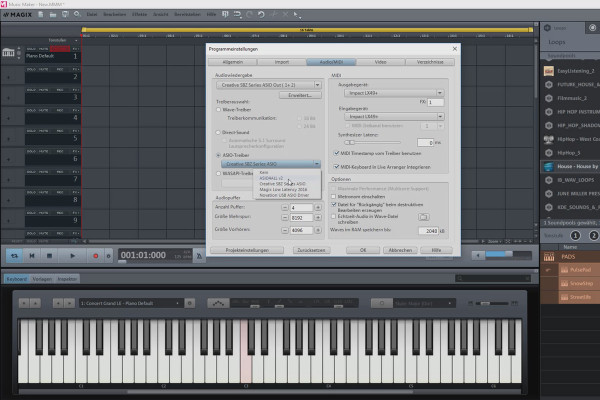Arm the red REC button on Piano Default track
The width and height of the screenshot is (600, 400).
(x=60, y=49)
